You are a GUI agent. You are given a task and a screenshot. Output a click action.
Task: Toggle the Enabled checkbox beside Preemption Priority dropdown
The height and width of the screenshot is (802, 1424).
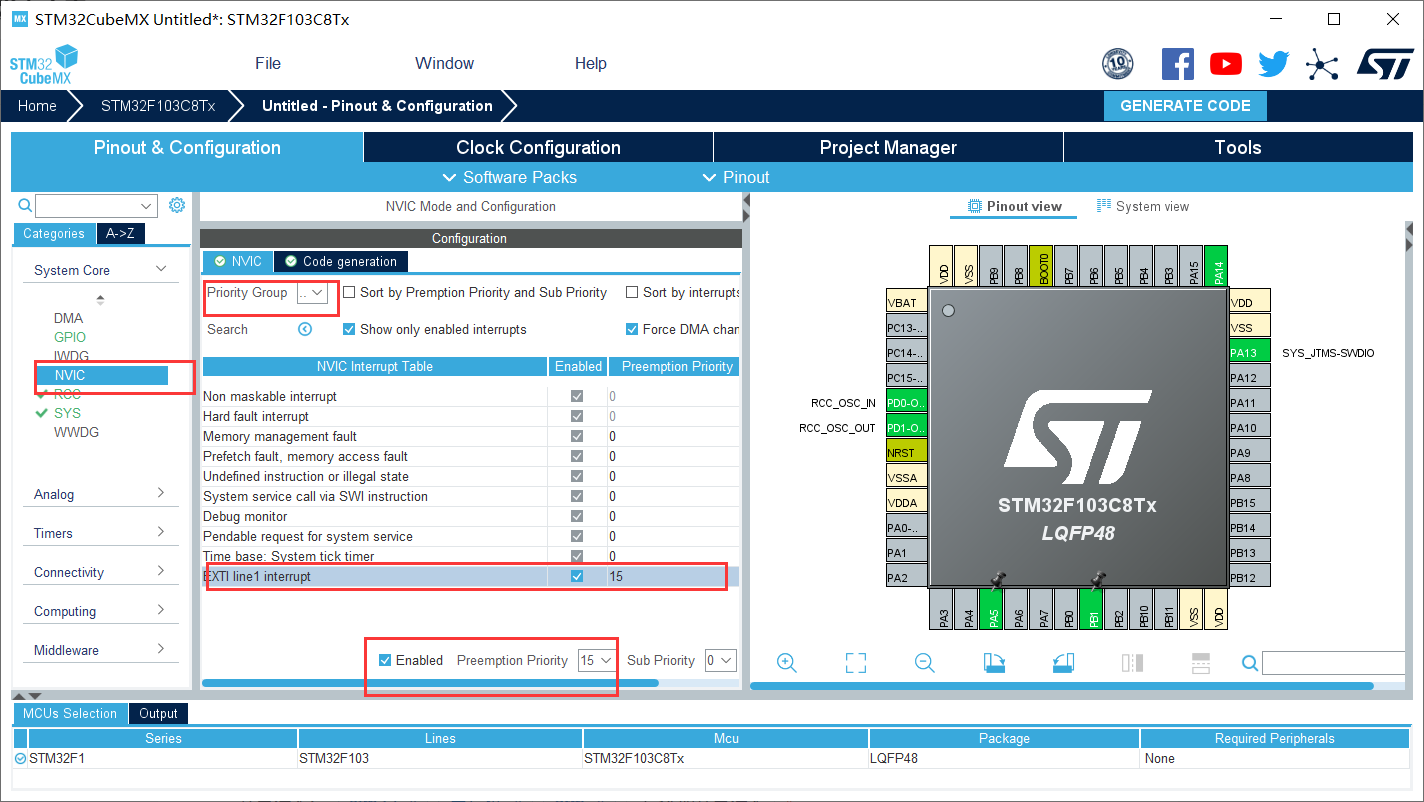point(385,660)
